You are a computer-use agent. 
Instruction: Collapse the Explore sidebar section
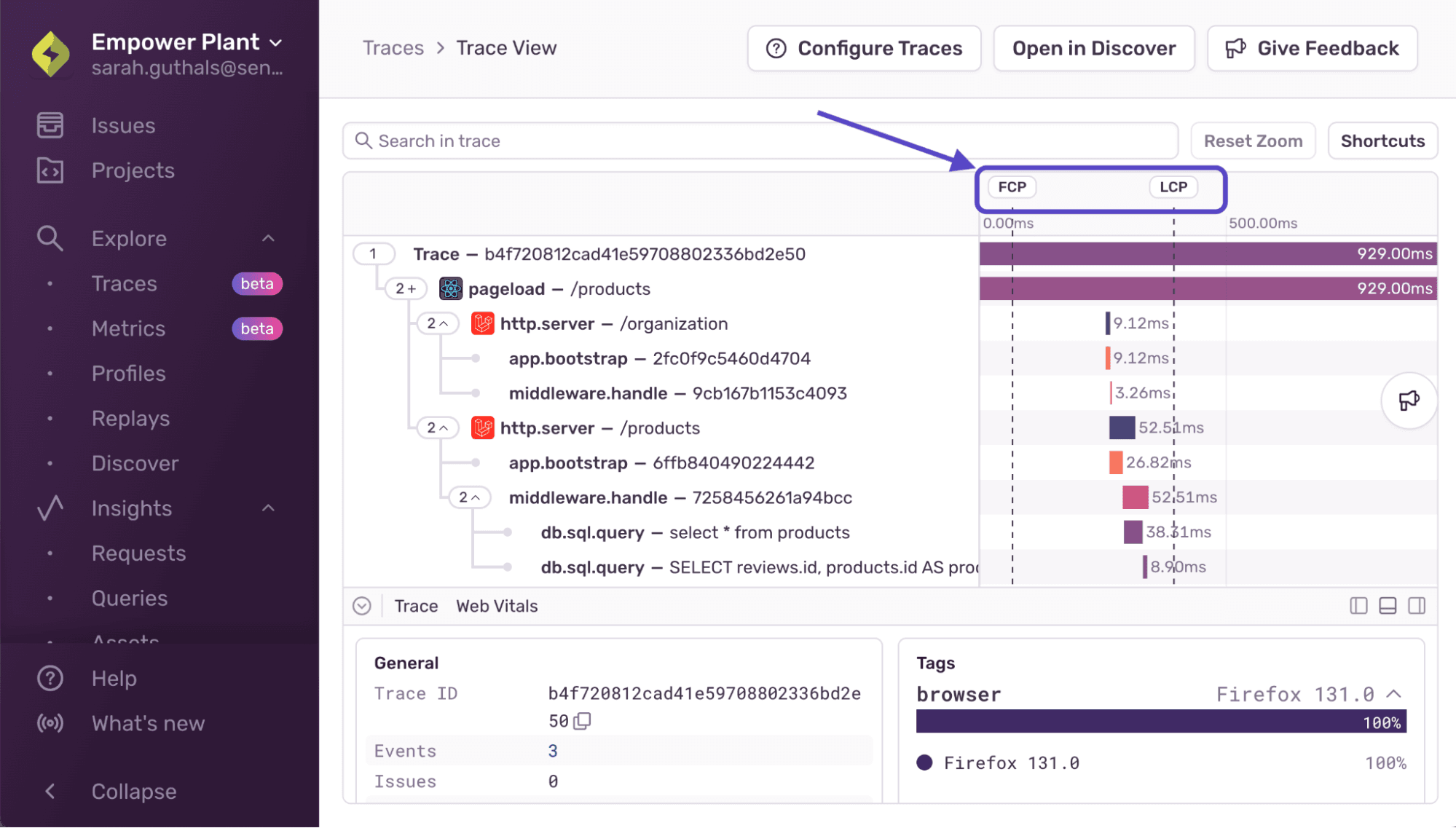point(268,238)
